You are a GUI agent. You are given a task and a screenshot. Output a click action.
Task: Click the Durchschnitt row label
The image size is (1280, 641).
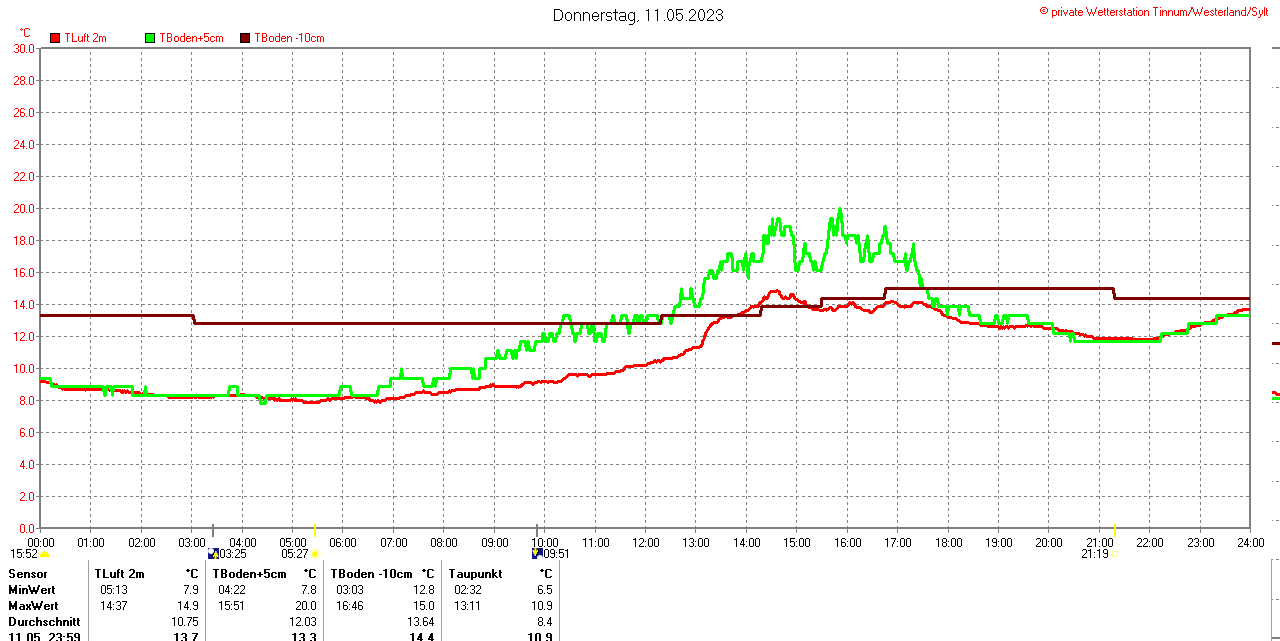44,622
